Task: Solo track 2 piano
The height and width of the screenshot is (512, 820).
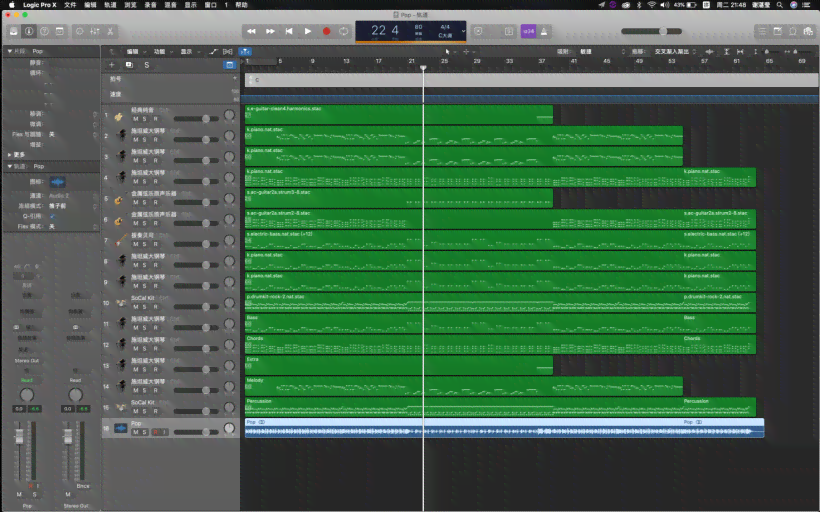Action: 145,140
